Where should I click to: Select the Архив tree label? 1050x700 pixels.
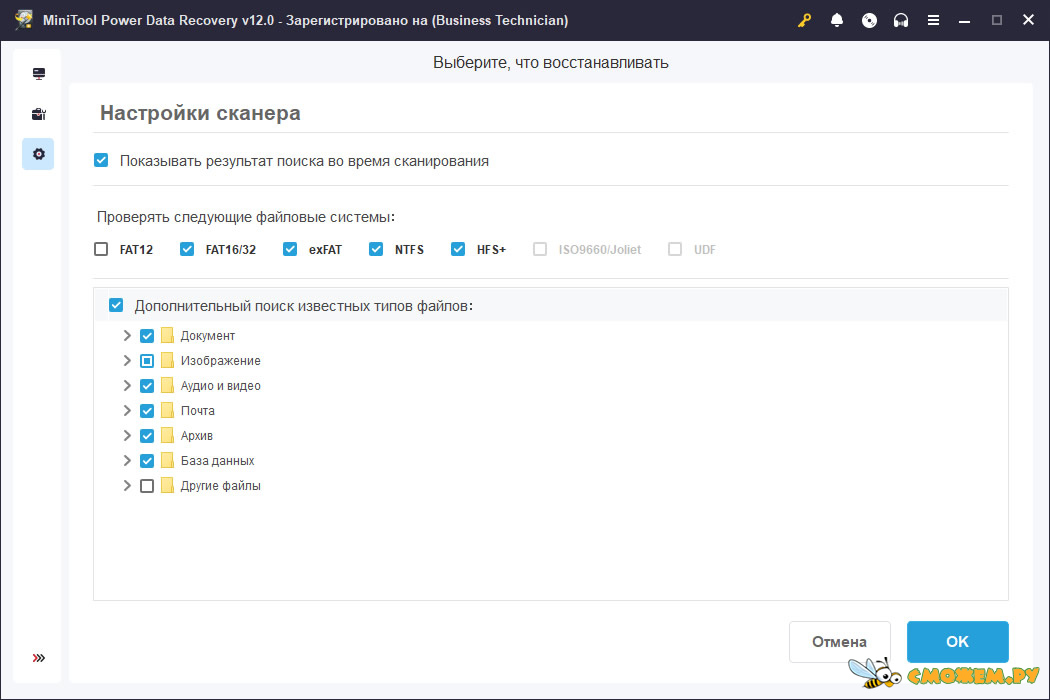(x=196, y=435)
